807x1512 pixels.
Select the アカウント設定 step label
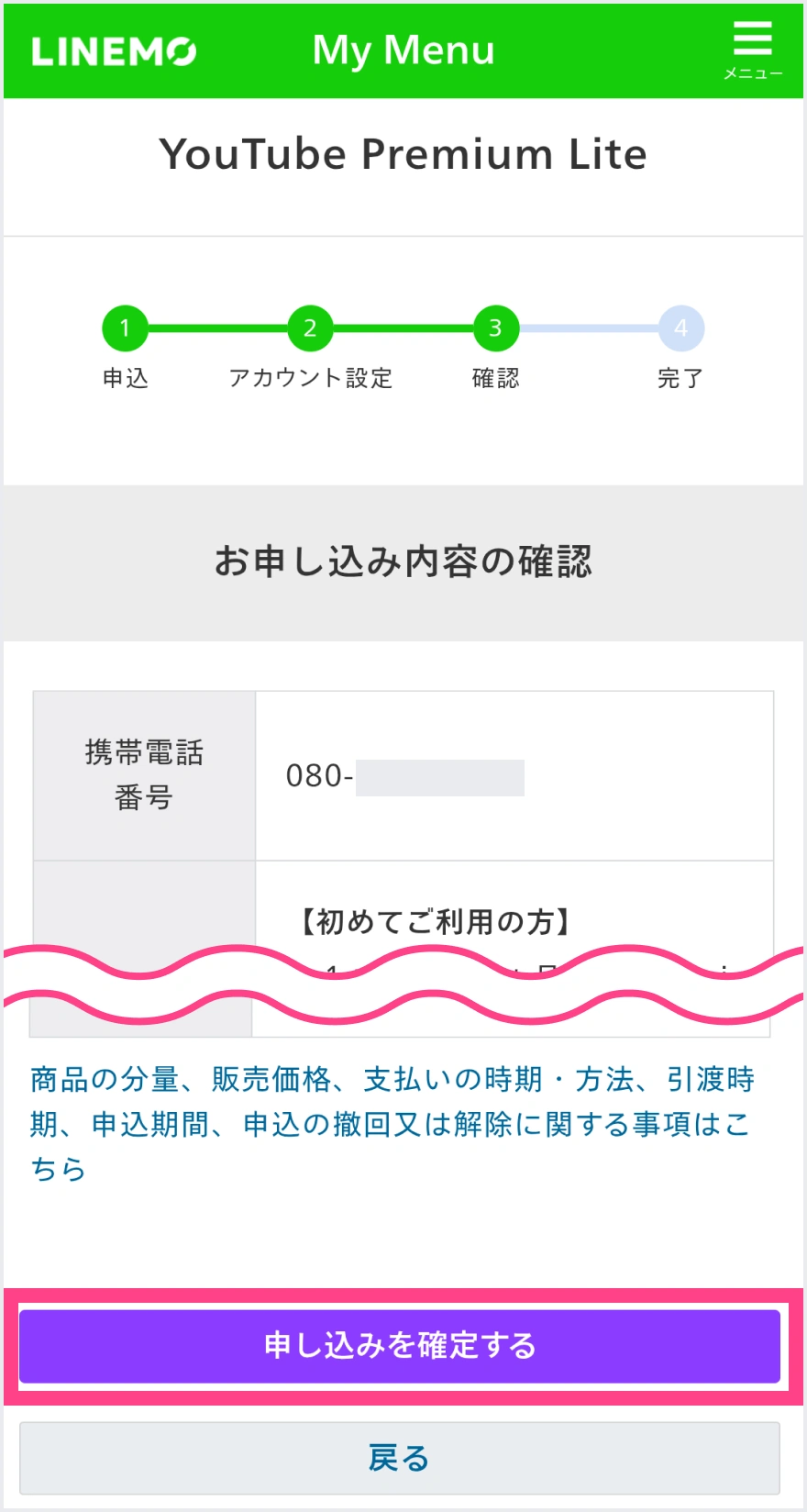point(310,378)
